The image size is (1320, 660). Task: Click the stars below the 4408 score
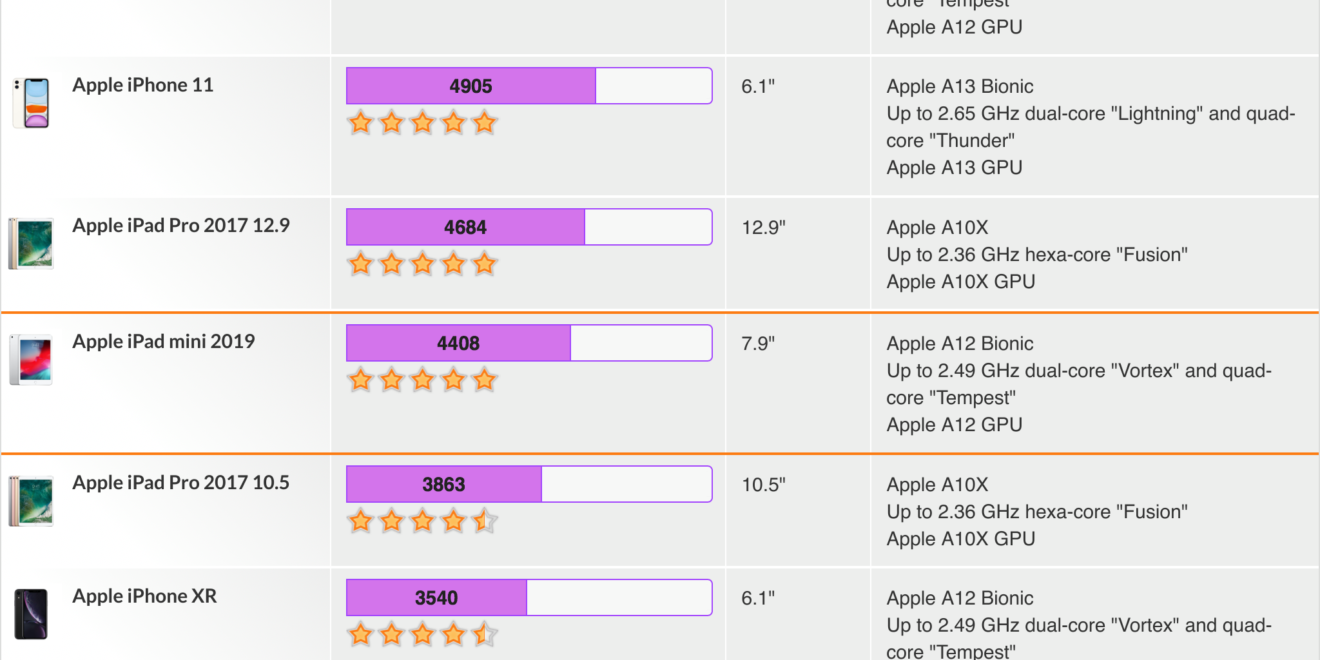(x=422, y=380)
